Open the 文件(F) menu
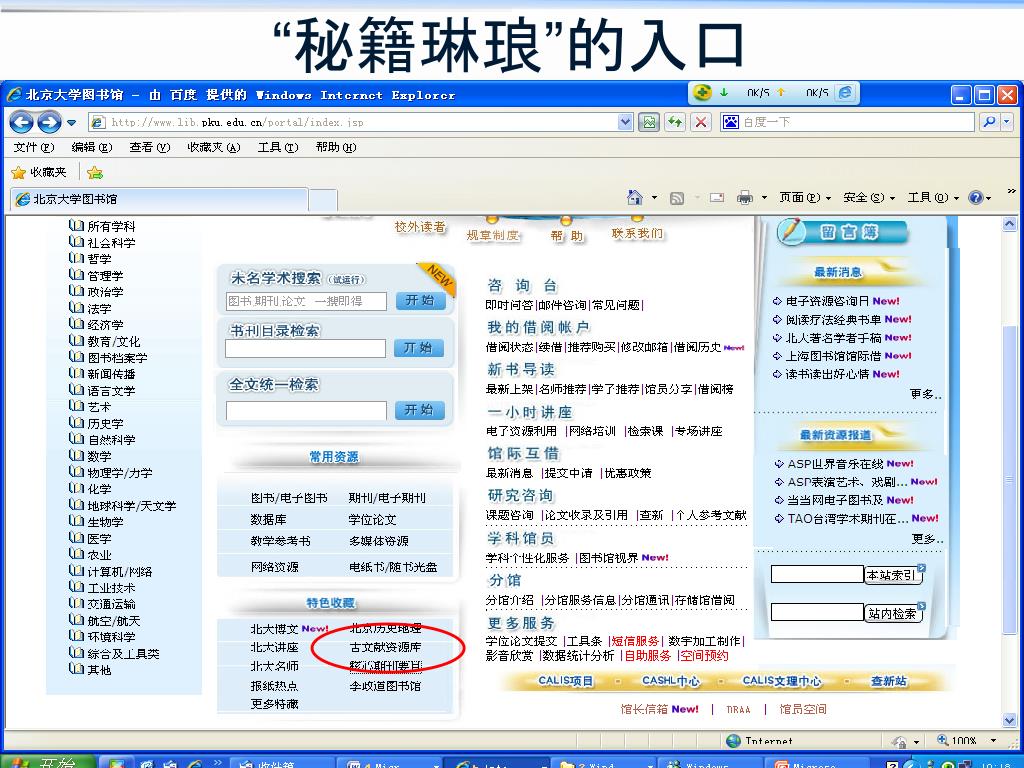 pos(34,148)
